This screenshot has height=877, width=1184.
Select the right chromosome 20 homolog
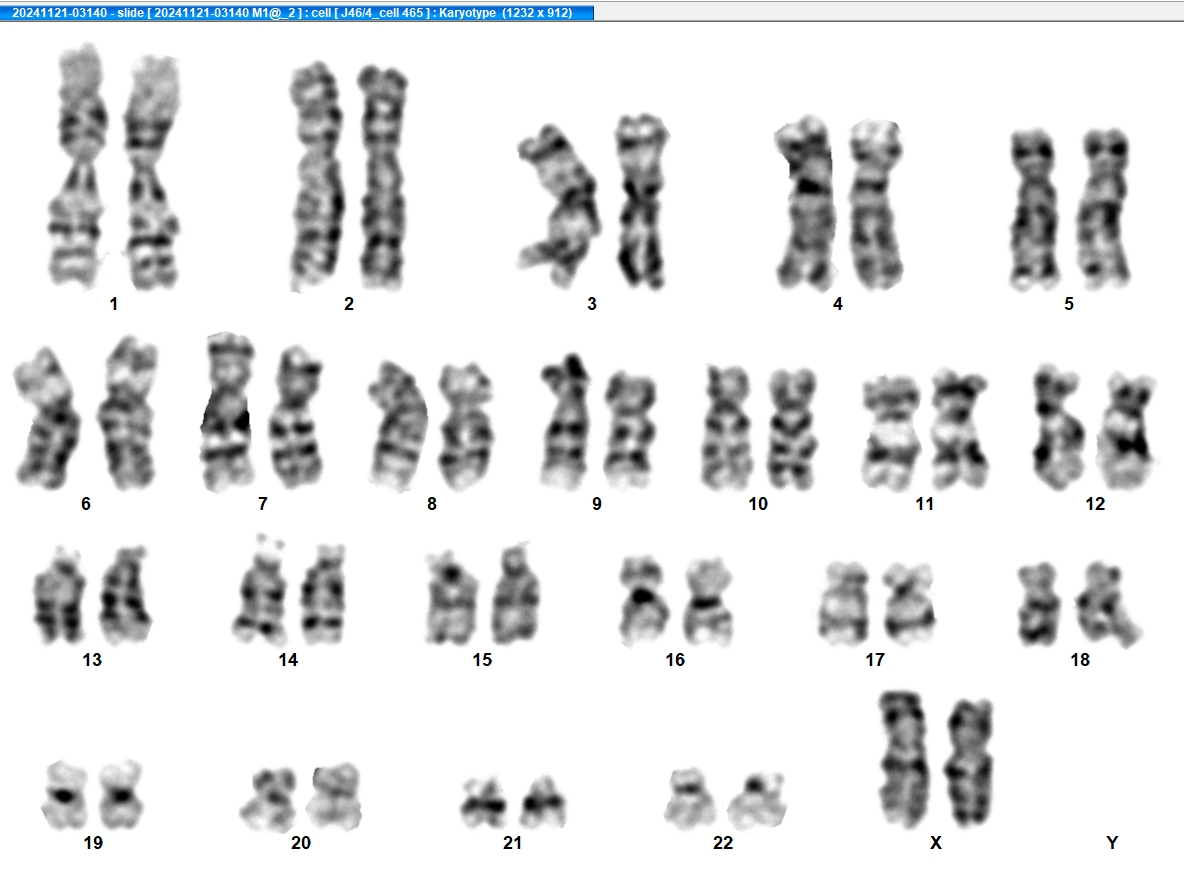tap(334, 797)
